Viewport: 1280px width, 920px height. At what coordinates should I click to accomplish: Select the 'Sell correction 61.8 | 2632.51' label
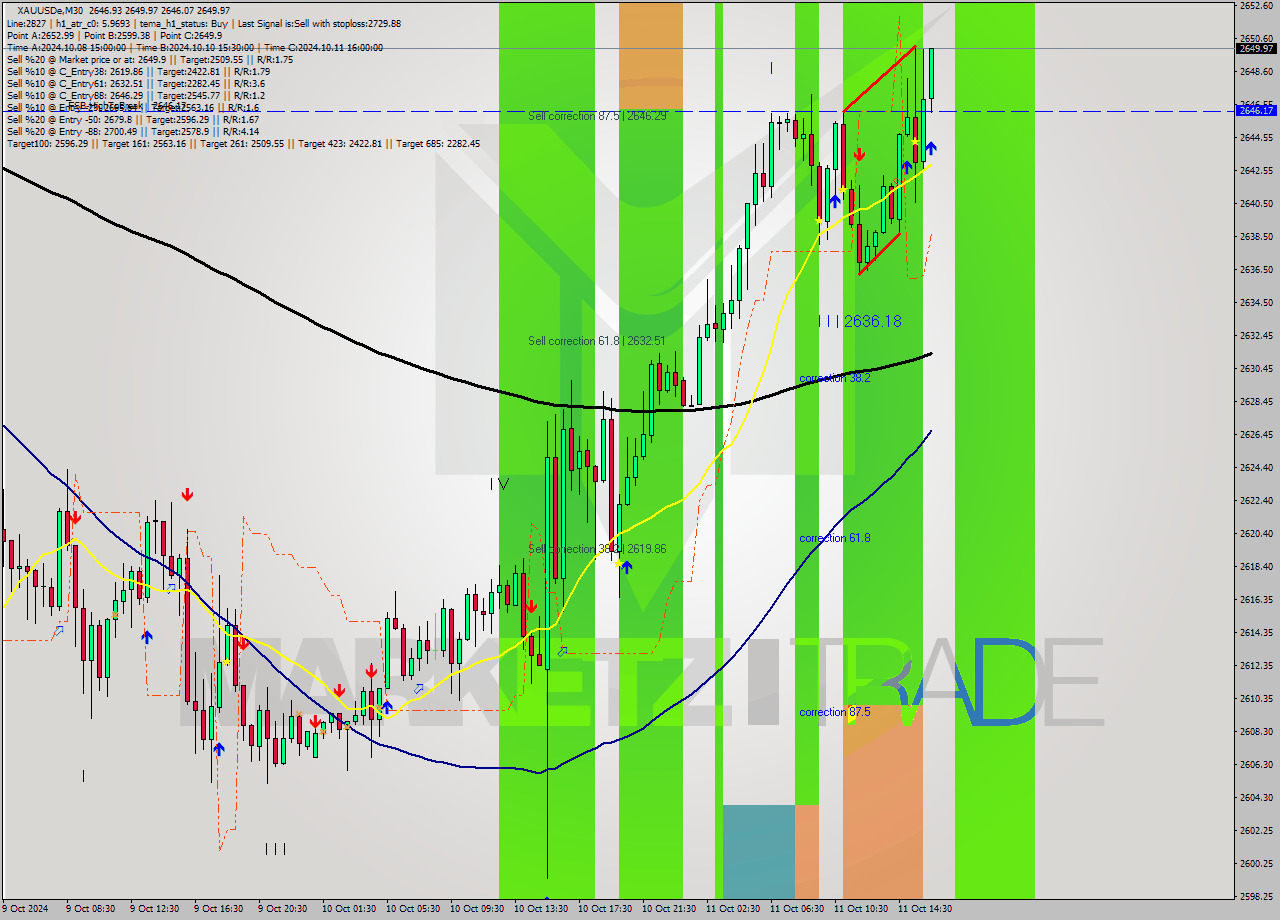click(596, 341)
